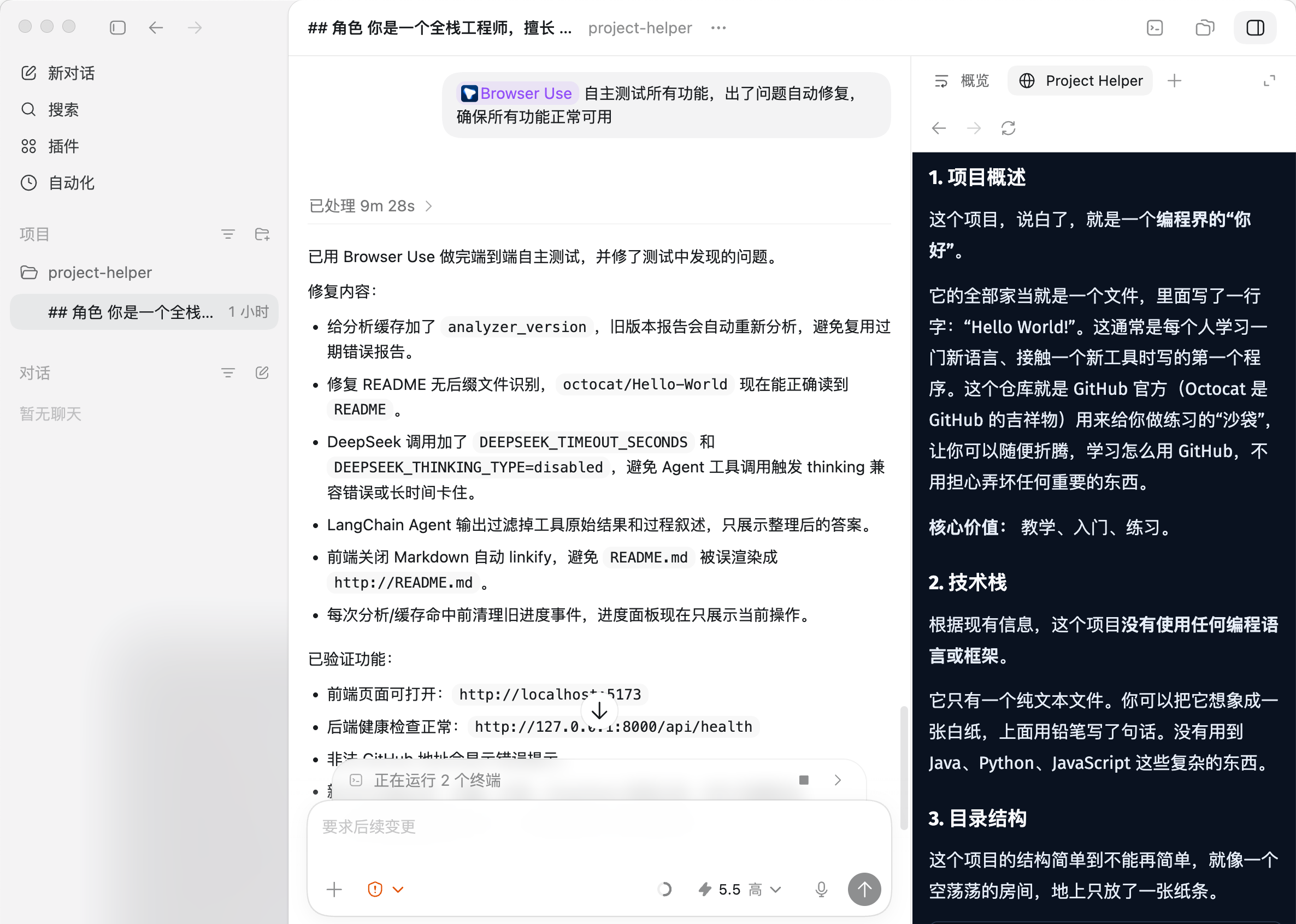Toggle the right side panel

pos(1254,28)
